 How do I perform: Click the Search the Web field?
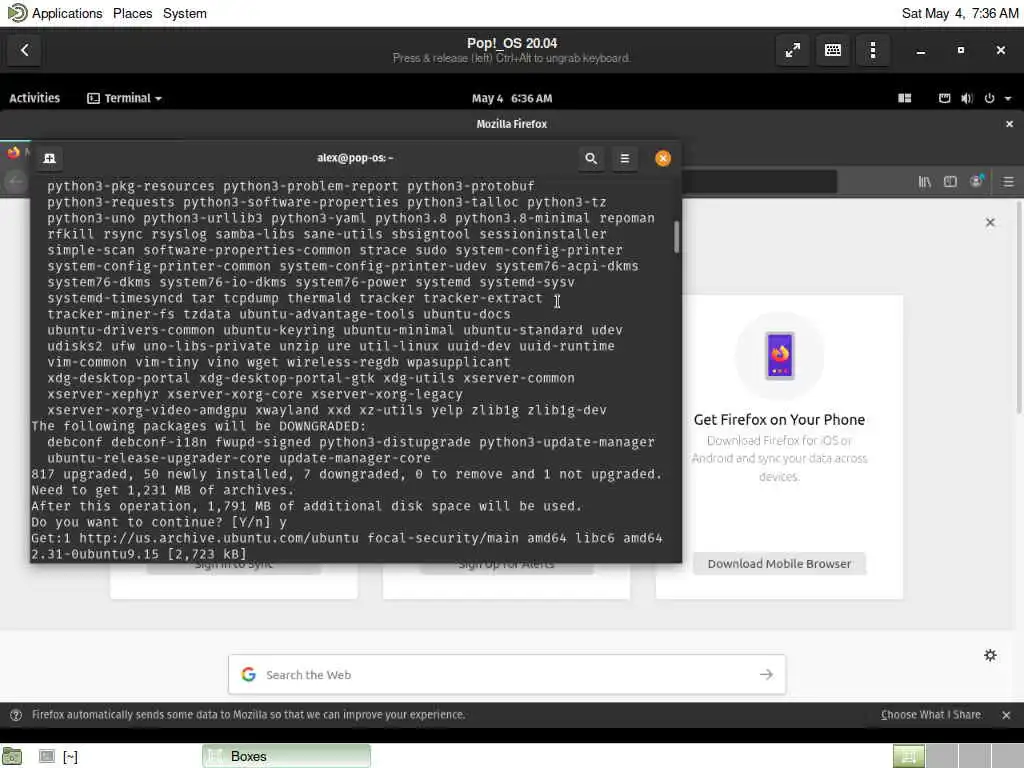507,675
